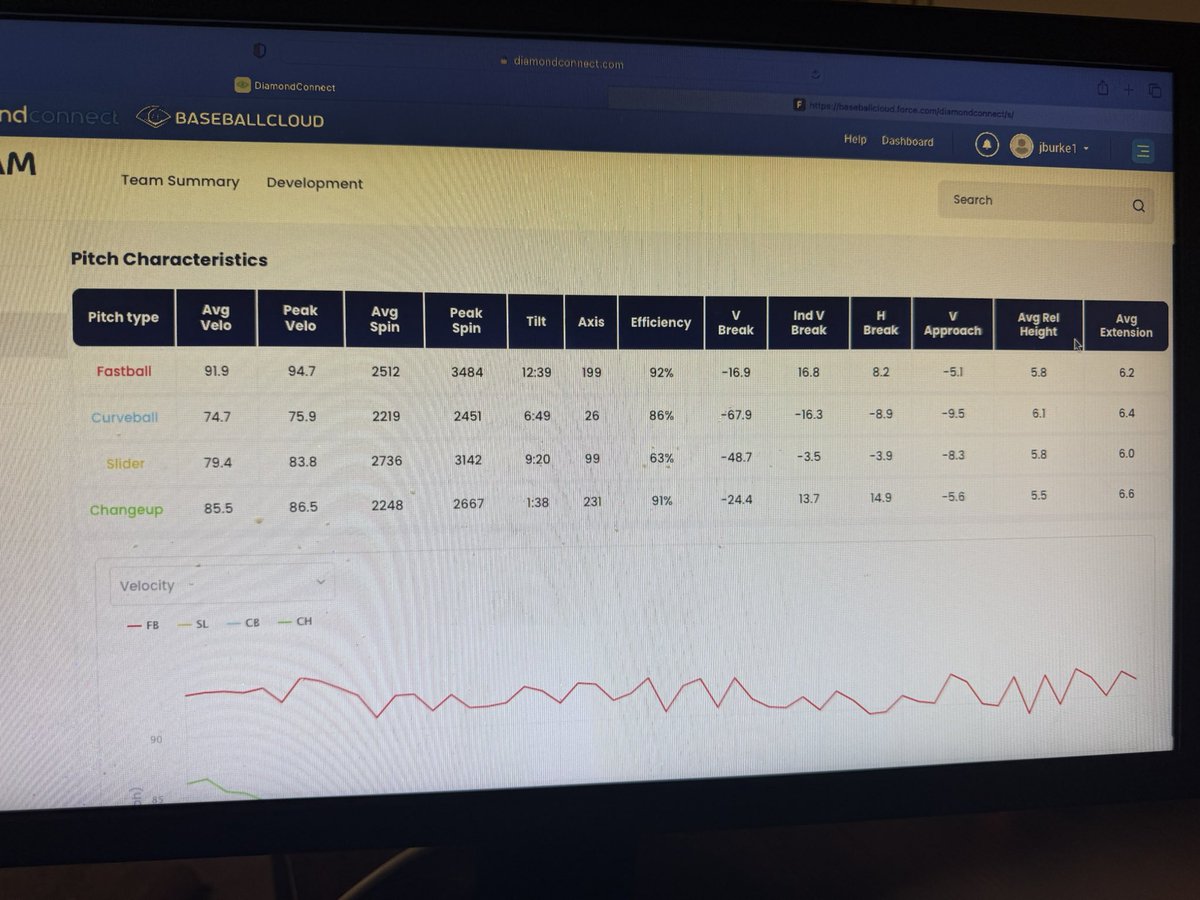Click the Safari share icon
The height and width of the screenshot is (900, 1200).
1103,88
